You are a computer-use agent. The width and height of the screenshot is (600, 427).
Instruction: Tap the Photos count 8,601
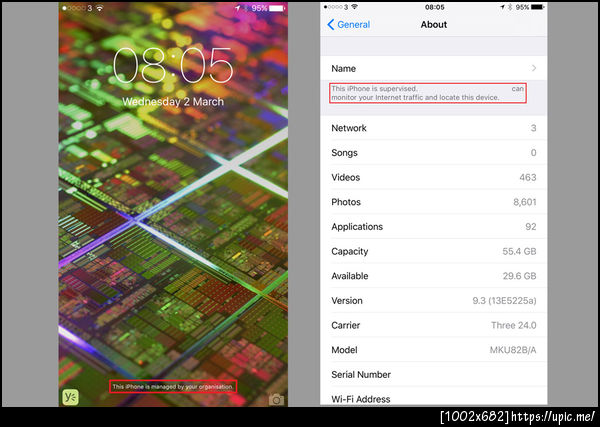pyautogui.click(x=525, y=202)
